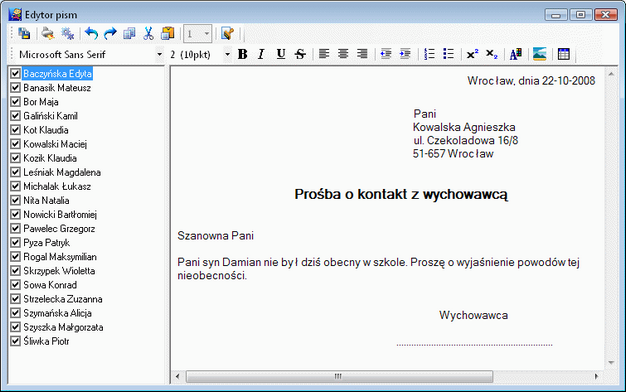Uncheck Michalak Łukasz checkbox
This screenshot has height=392, width=626.
point(15,186)
